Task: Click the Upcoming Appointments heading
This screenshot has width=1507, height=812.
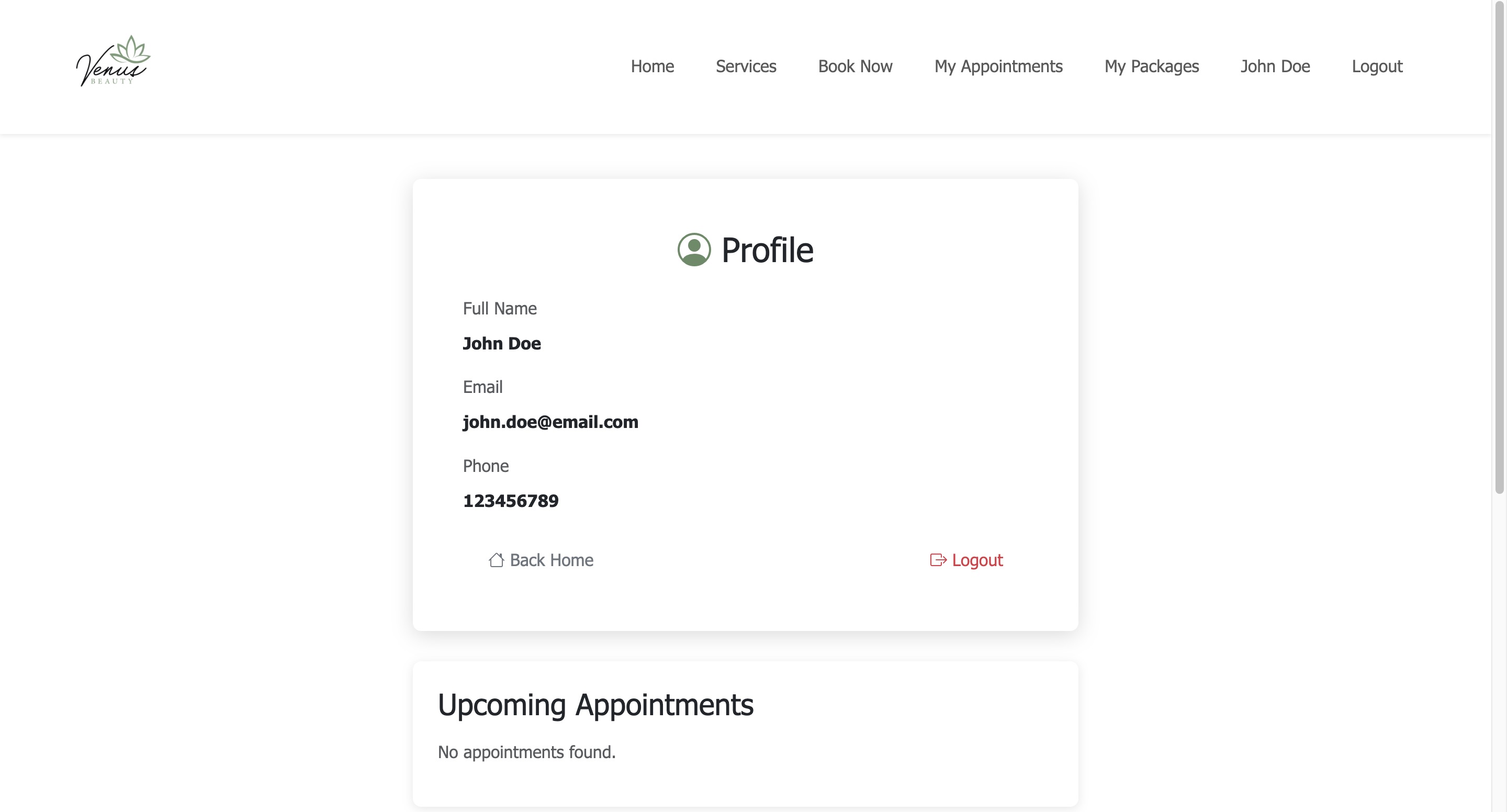Action: point(595,704)
